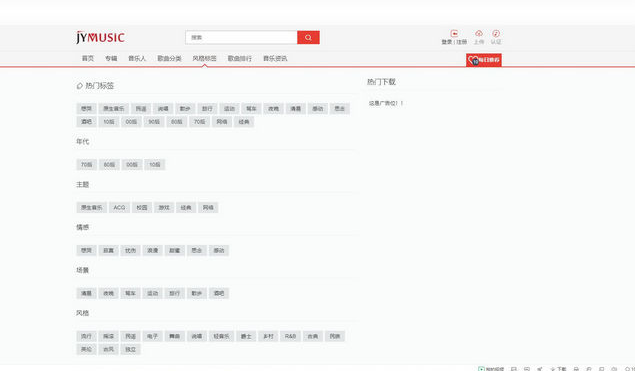This screenshot has height=371, width=635.
Task: Click the 爵士 style tag
Action: pos(246,336)
